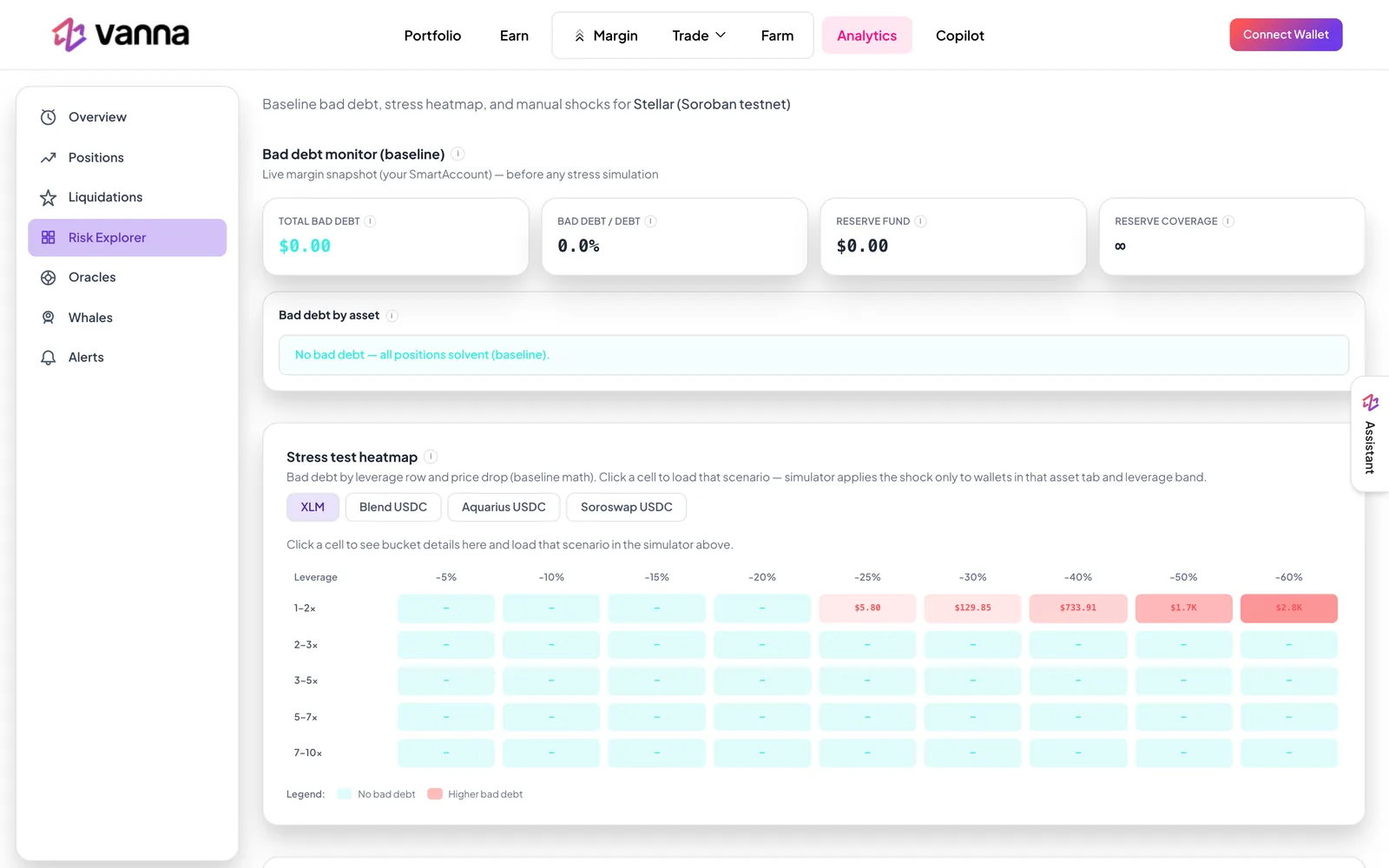Click info icon beside Reserve Fund
This screenshot has height=868, width=1389.
click(920, 221)
